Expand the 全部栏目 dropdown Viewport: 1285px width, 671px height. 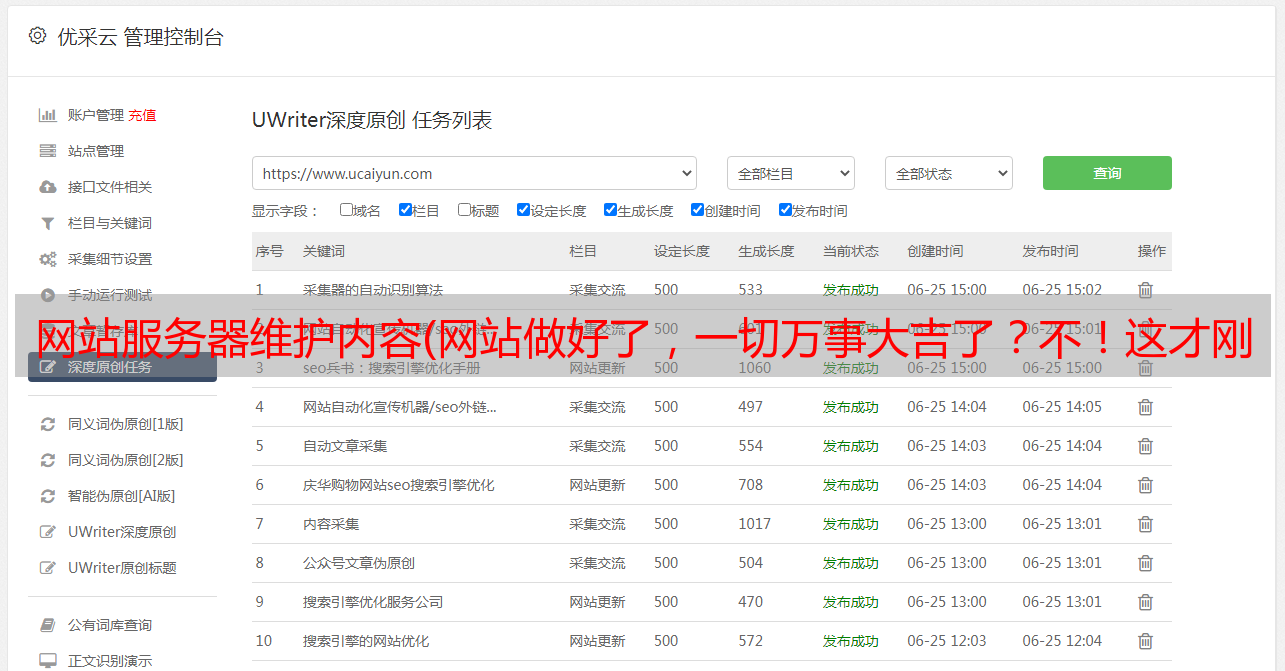(x=791, y=173)
